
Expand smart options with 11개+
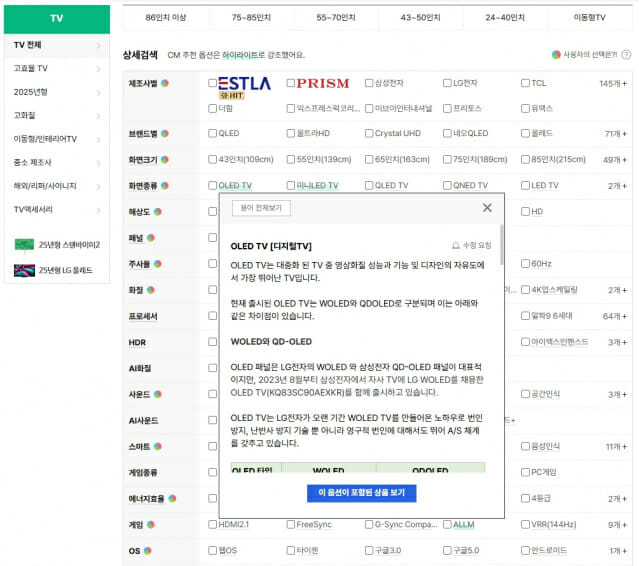point(616,447)
